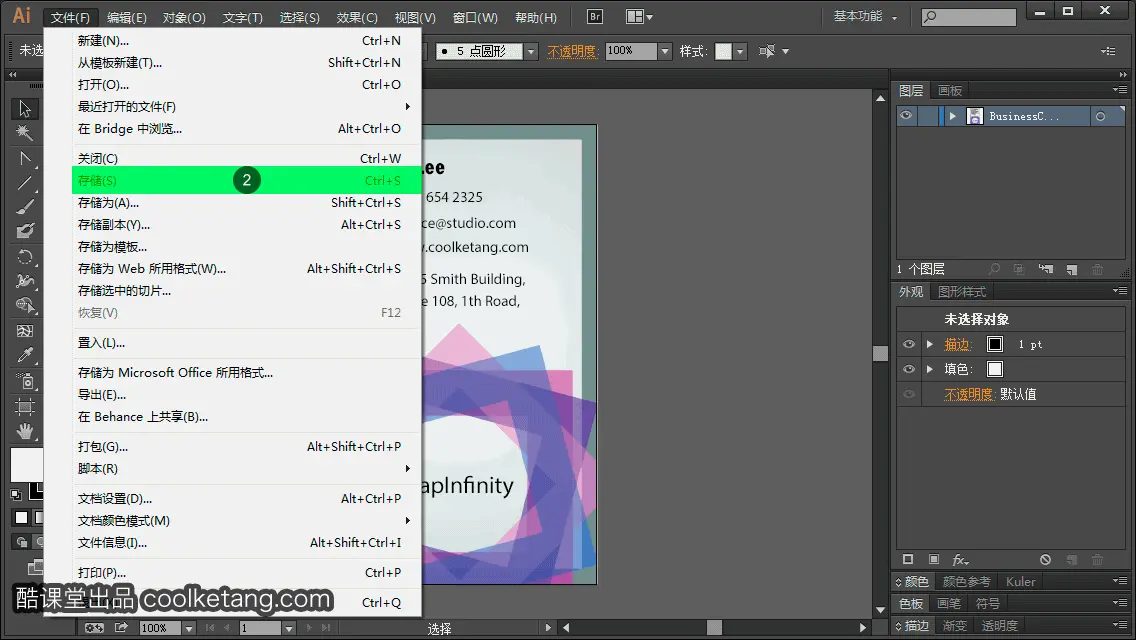This screenshot has height=640, width=1136.
Task: Pick the Pen tool in toolbox
Action: [x=25, y=158]
